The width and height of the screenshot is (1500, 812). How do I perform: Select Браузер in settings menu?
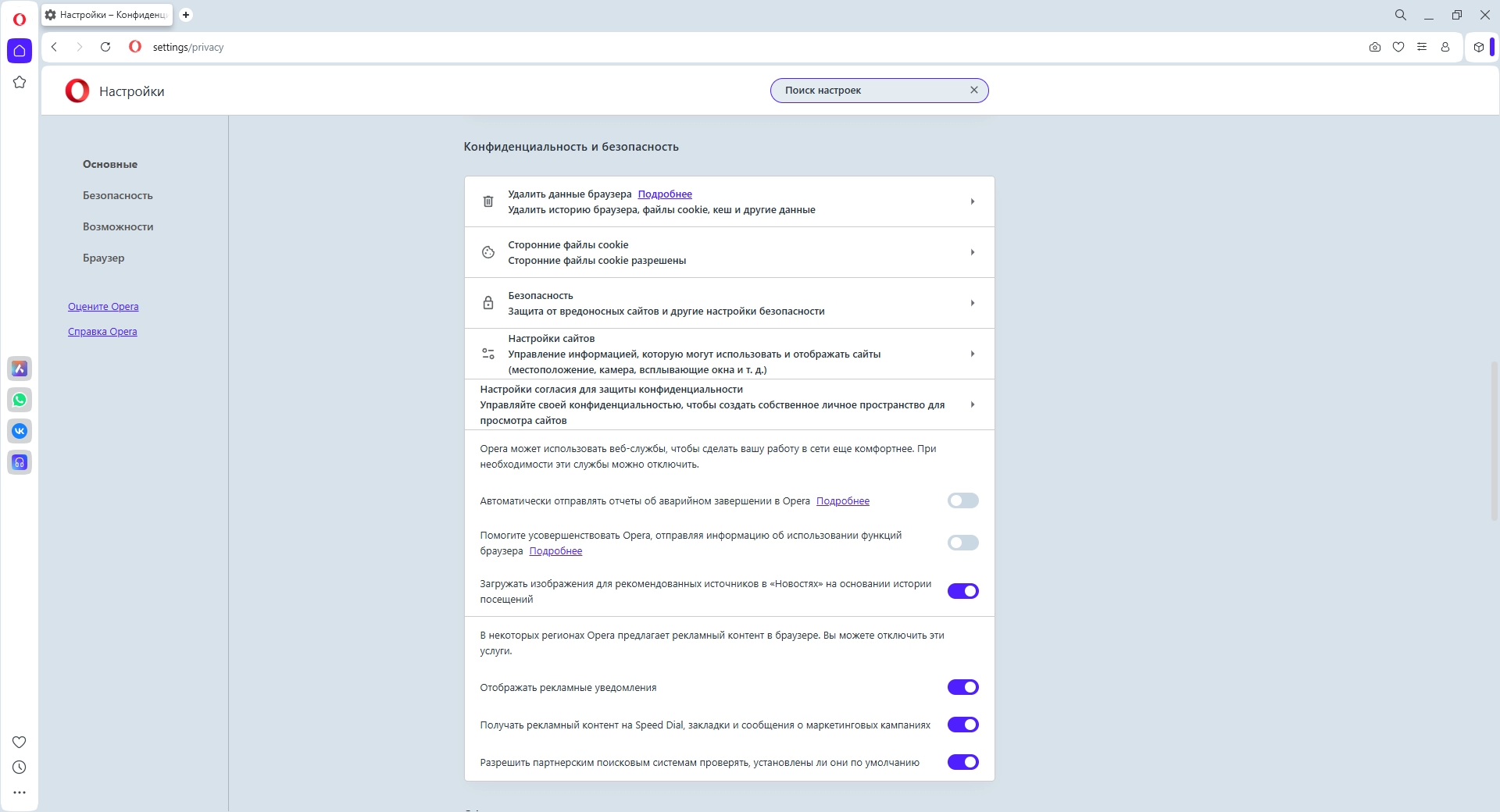tap(104, 258)
